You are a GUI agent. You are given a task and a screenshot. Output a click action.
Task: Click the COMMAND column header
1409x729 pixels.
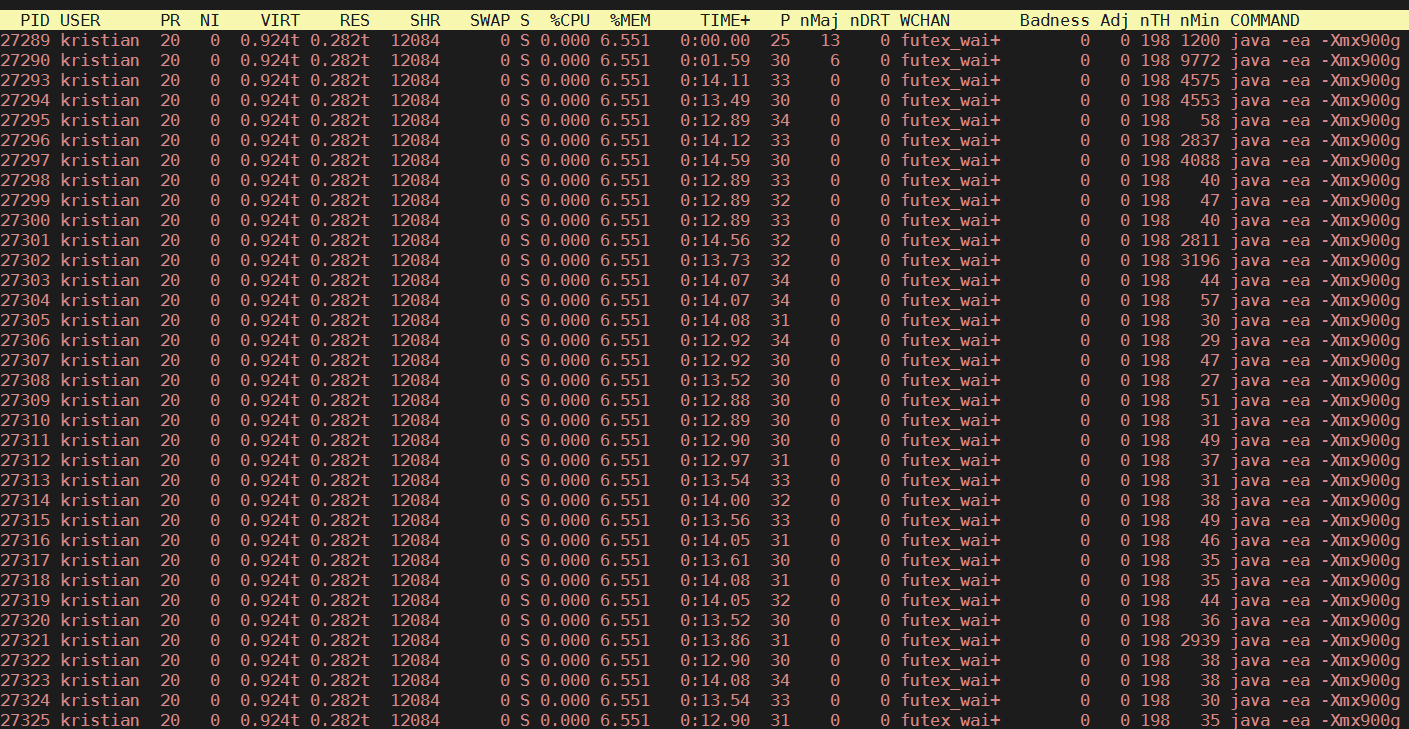1265,20
